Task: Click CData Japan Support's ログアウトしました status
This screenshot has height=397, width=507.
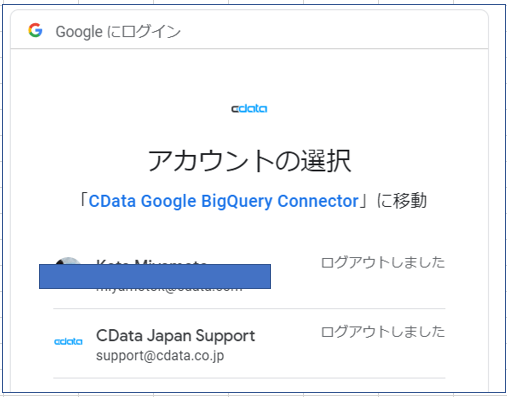Action: click(383, 332)
